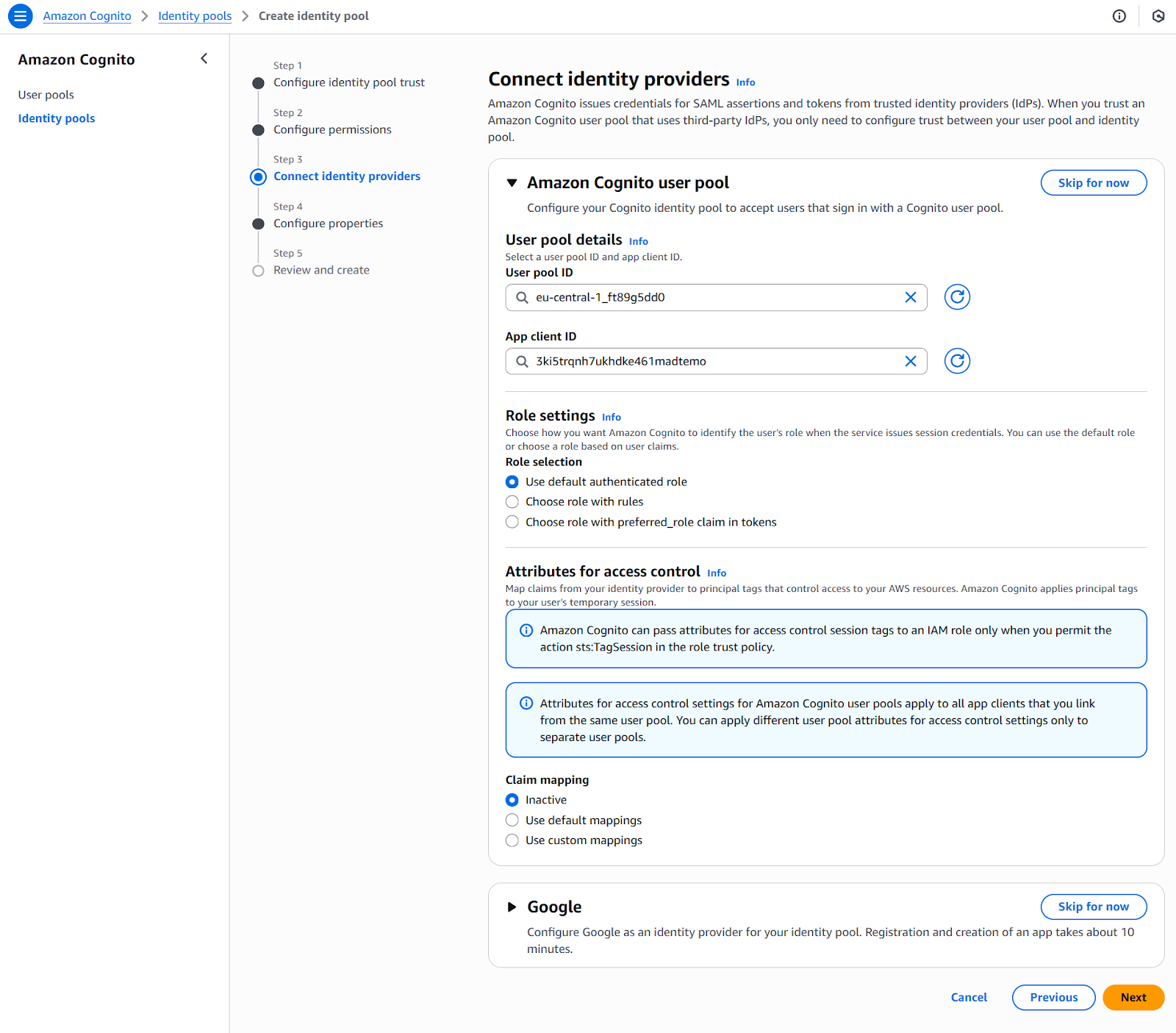Select Choose role with preferred_role claim

pos(512,522)
